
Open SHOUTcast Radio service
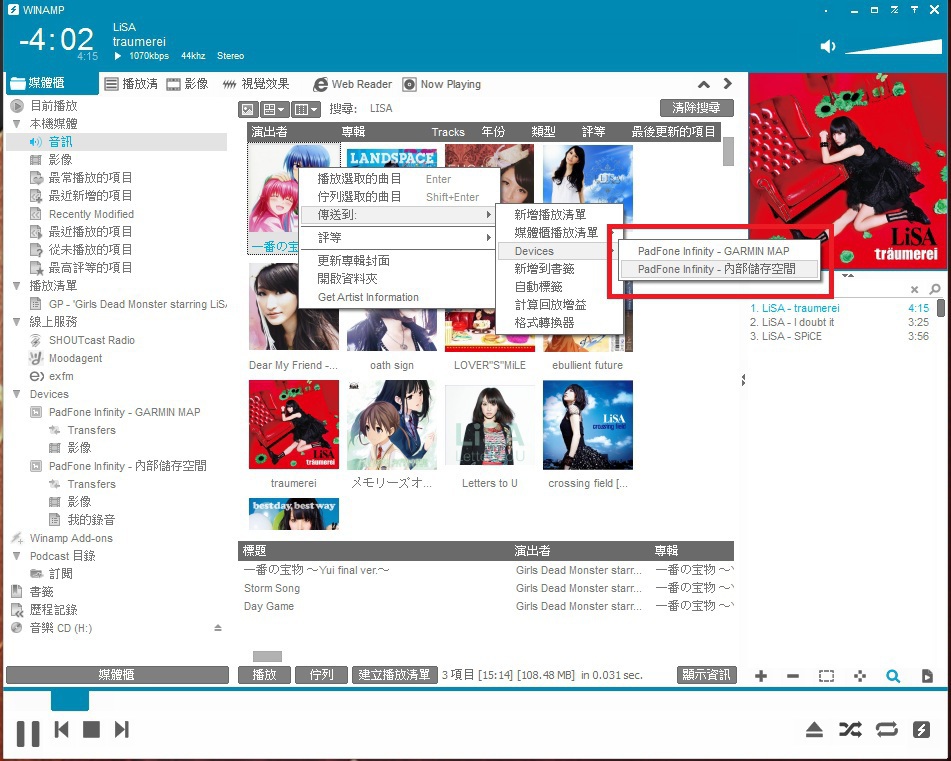92,340
